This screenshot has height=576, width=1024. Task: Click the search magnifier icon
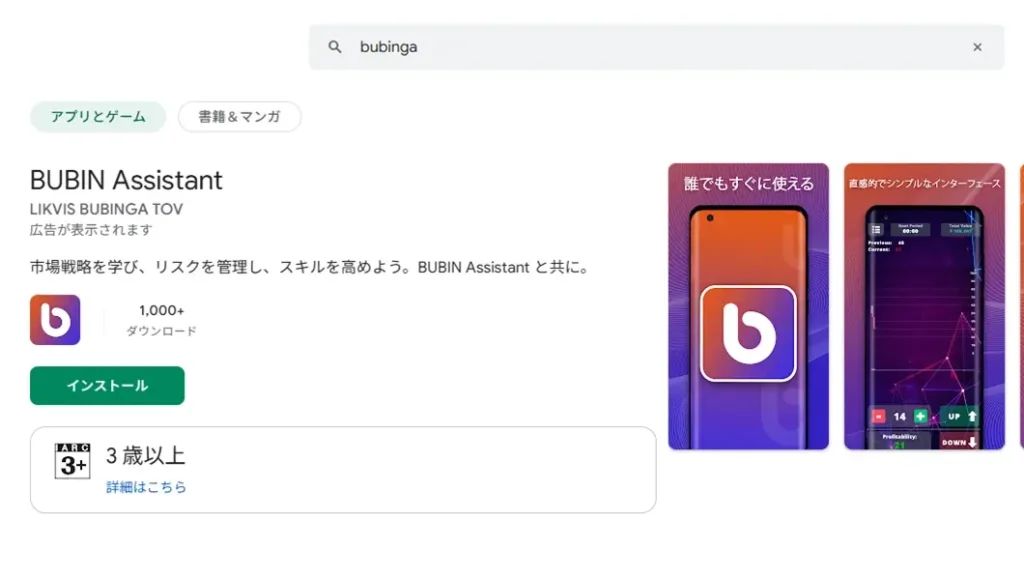[x=334, y=47]
